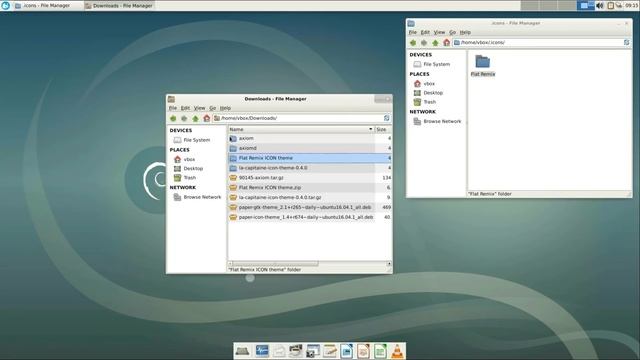Select the paper-icon-theme deb package
Screen dimensions: 640x360
309,217
